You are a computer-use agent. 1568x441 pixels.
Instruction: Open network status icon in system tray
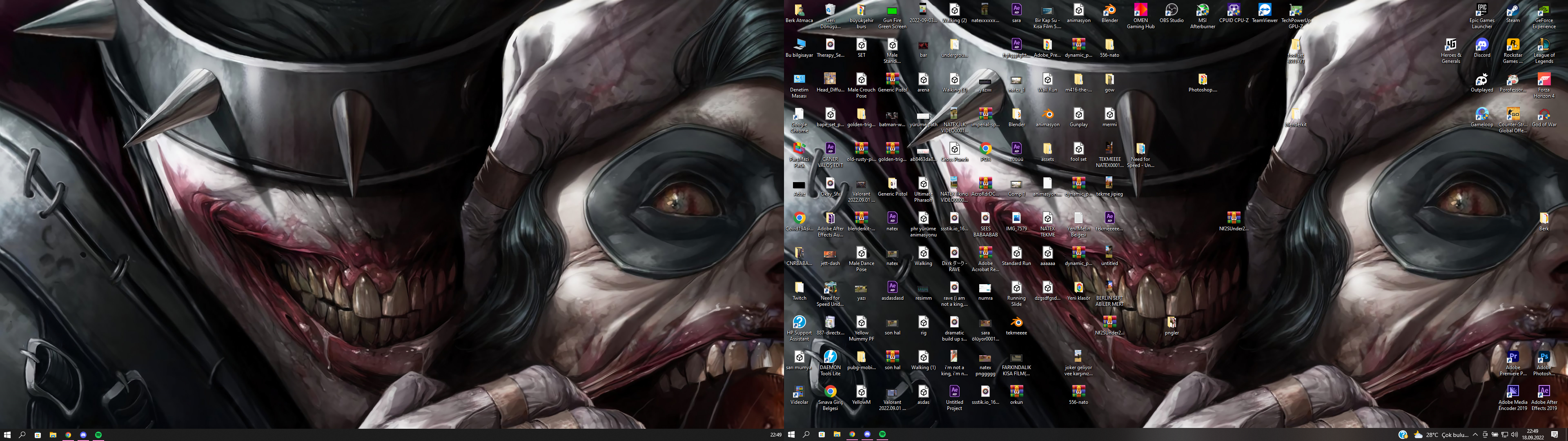click(1504, 434)
